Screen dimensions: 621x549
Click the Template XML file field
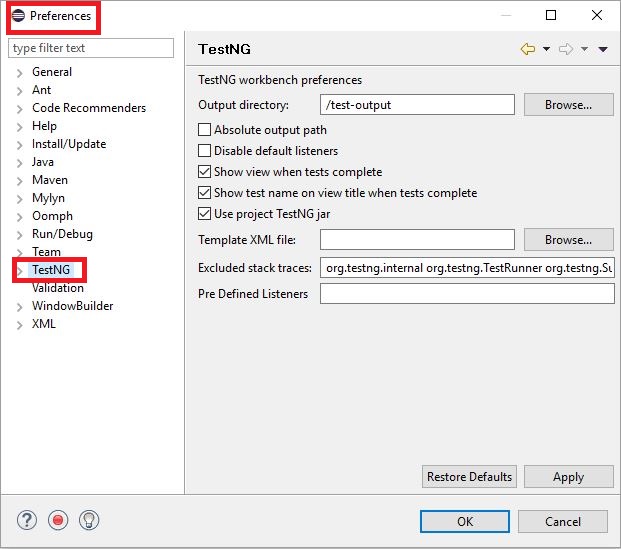417,240
